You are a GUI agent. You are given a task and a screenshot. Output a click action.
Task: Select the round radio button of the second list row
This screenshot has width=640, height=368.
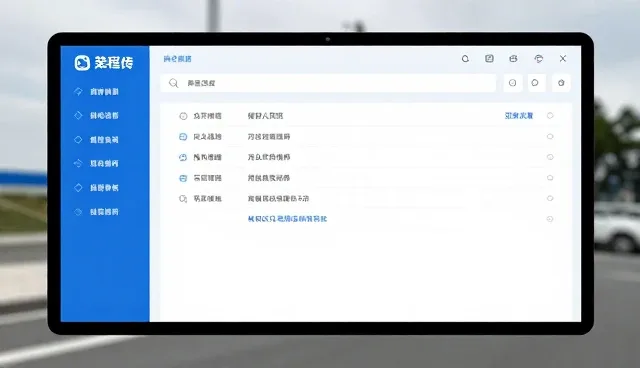click(x=550, y=137)
